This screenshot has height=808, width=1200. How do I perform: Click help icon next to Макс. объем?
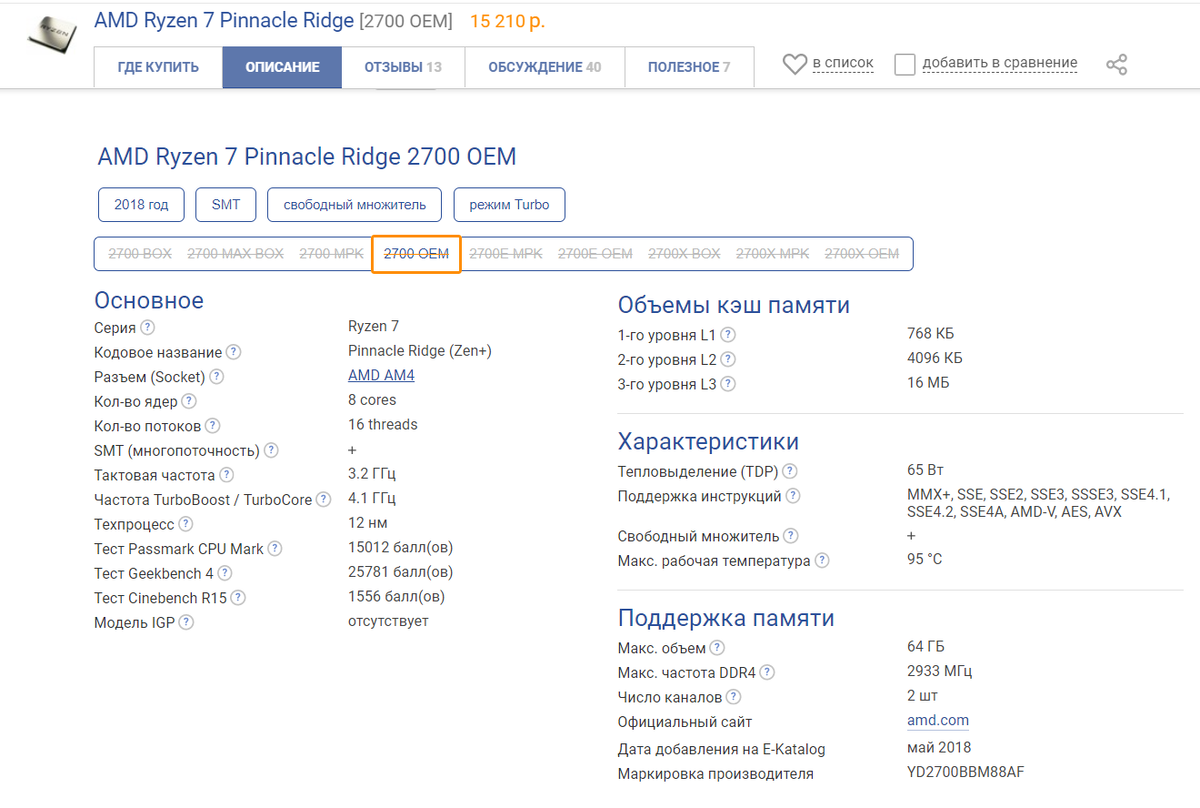pyautogui.click(x=717, y=648)
